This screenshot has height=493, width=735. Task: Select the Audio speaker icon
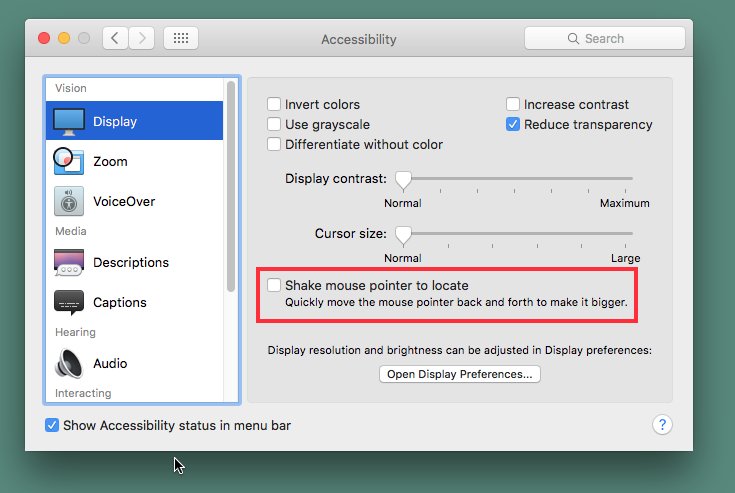pyautogui.click(x=69, y=363)
